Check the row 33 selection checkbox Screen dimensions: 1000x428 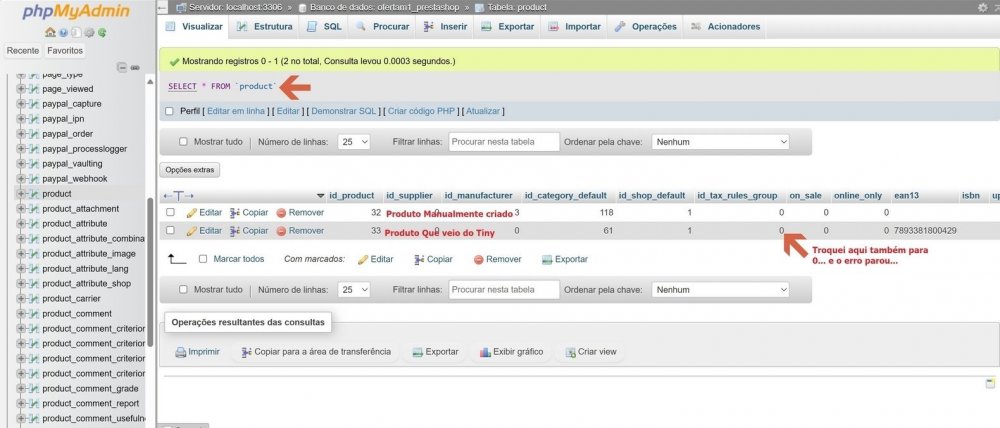pyautogui.click(x=170, y=231)
